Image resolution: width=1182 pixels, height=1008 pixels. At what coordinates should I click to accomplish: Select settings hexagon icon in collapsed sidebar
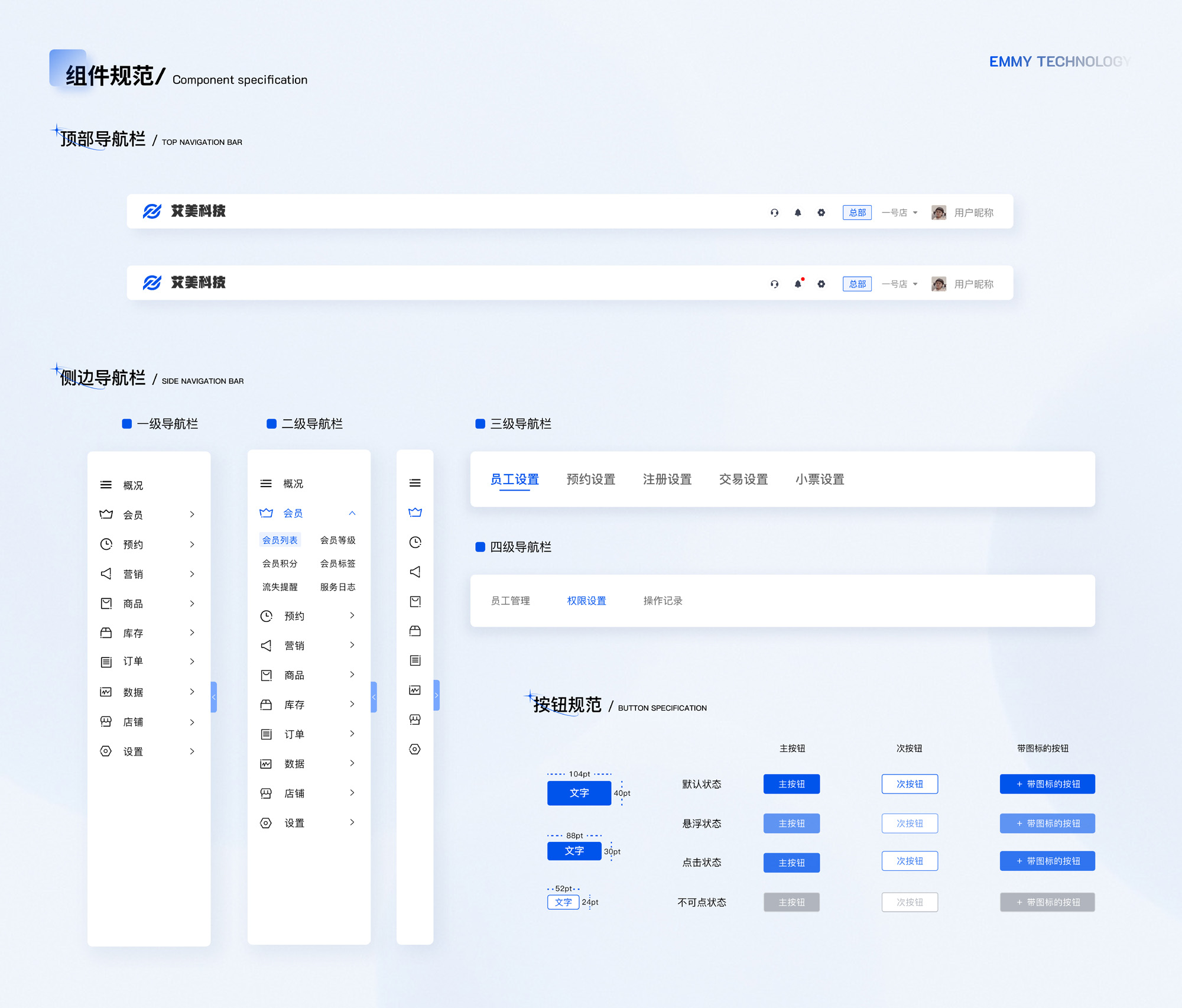(415, 749)
